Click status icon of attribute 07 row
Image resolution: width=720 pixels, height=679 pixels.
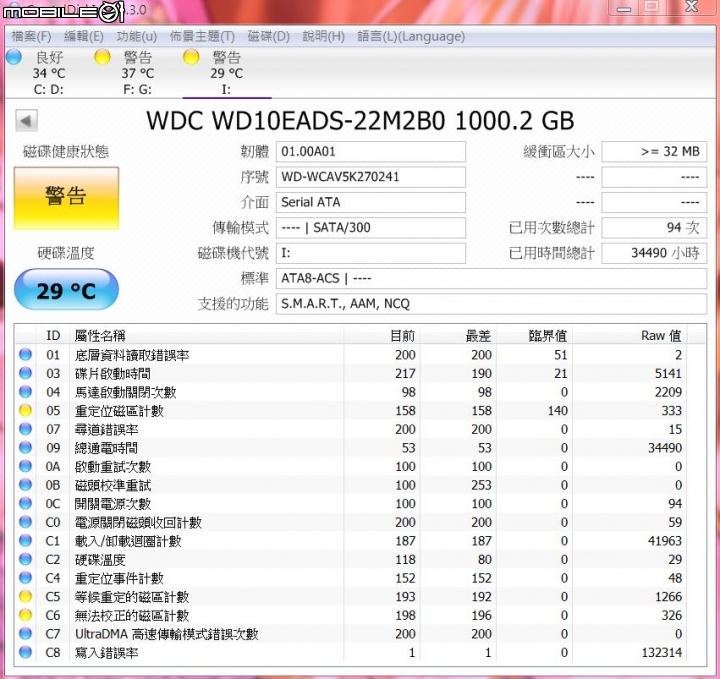tap(26, 429)
